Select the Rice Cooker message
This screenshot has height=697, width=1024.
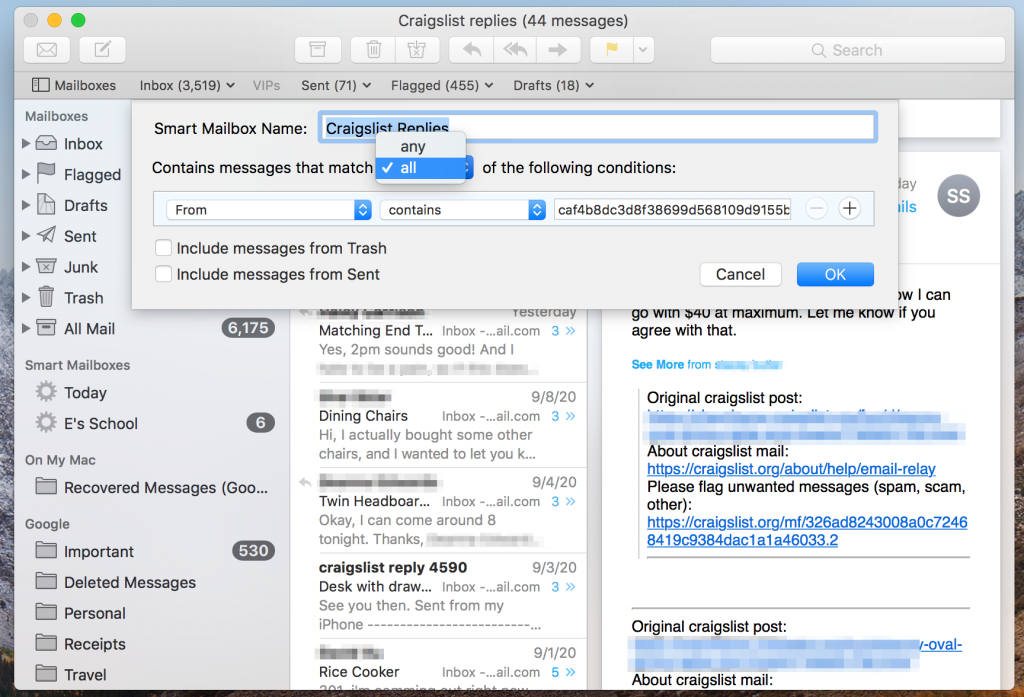(x=439, y=666)
